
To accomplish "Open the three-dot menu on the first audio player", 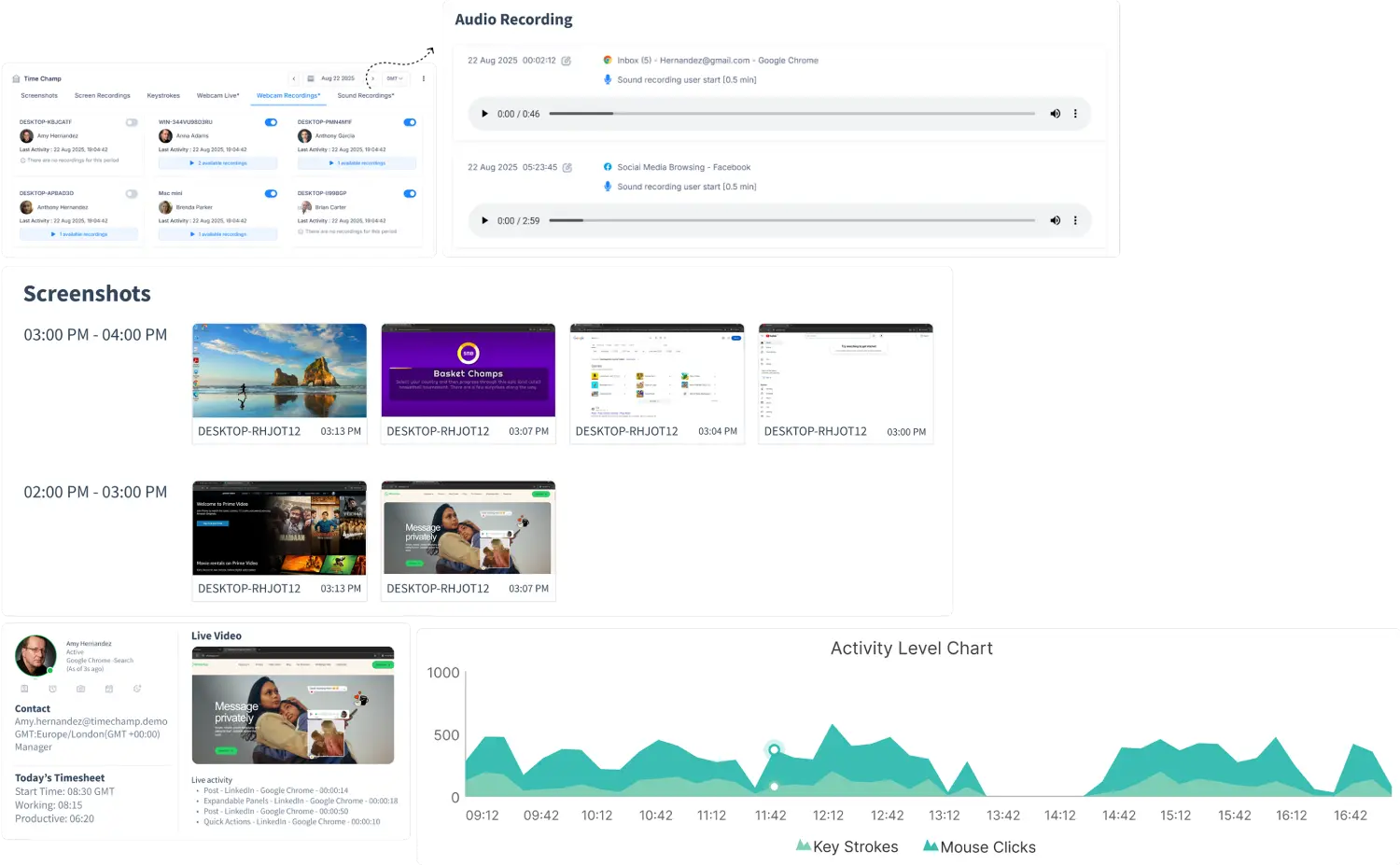I will point(1074,114).
